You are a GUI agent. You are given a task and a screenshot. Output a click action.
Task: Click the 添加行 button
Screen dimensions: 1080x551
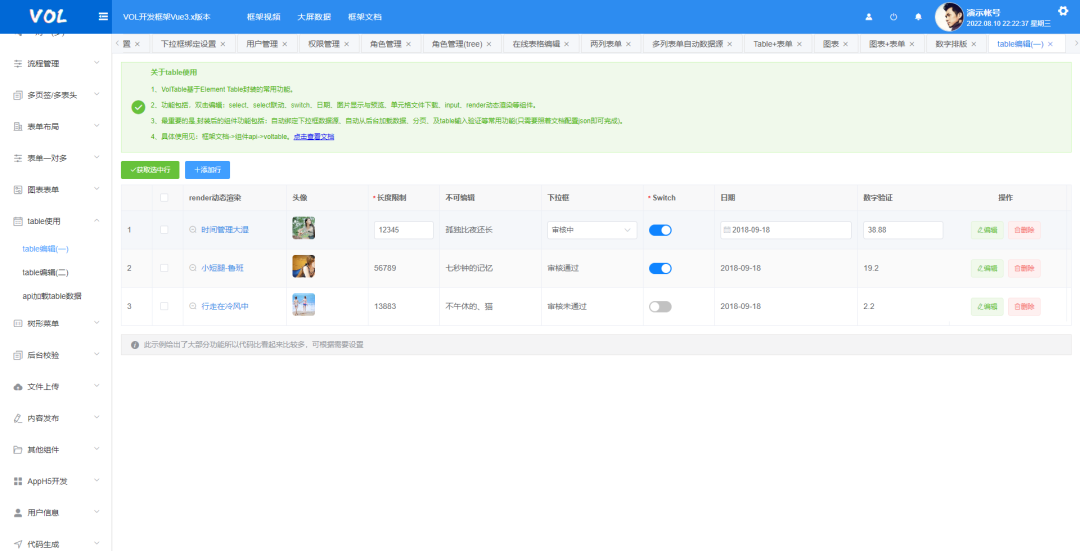[x=207, y=169]
